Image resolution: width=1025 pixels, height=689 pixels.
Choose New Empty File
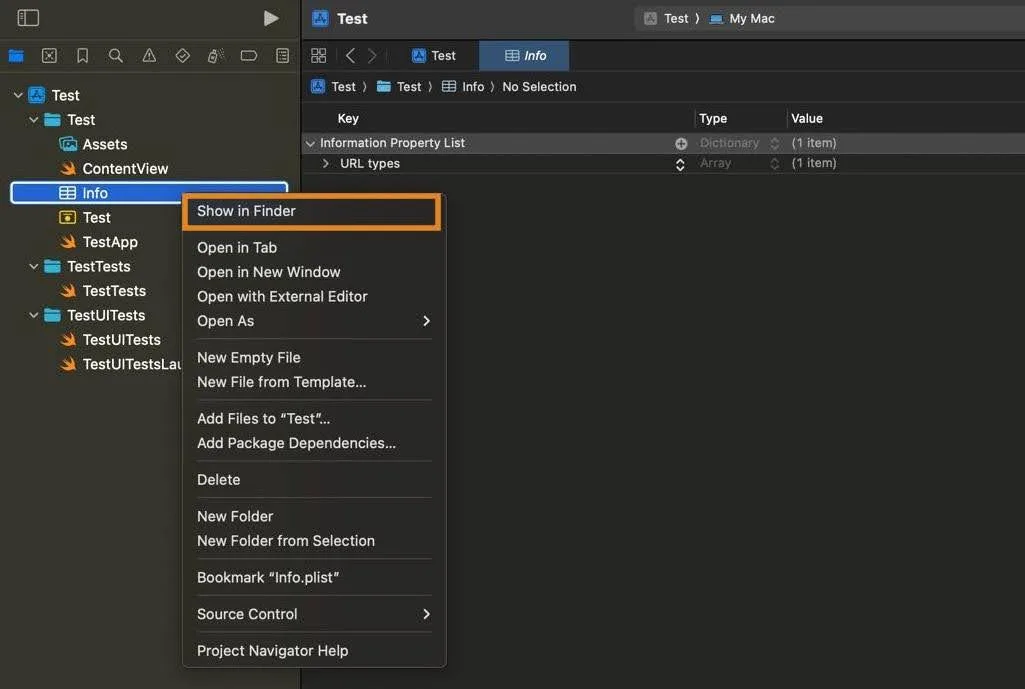(314, 358)
